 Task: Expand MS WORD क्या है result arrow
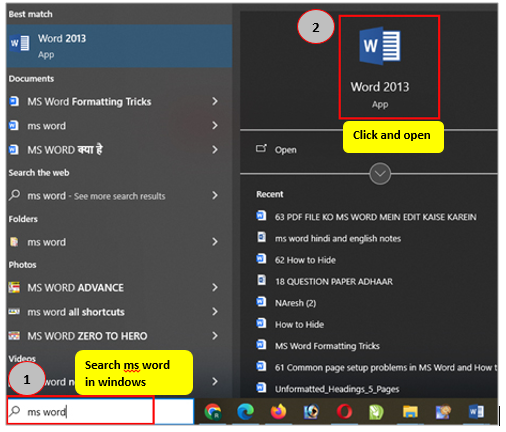click(215, 150)
